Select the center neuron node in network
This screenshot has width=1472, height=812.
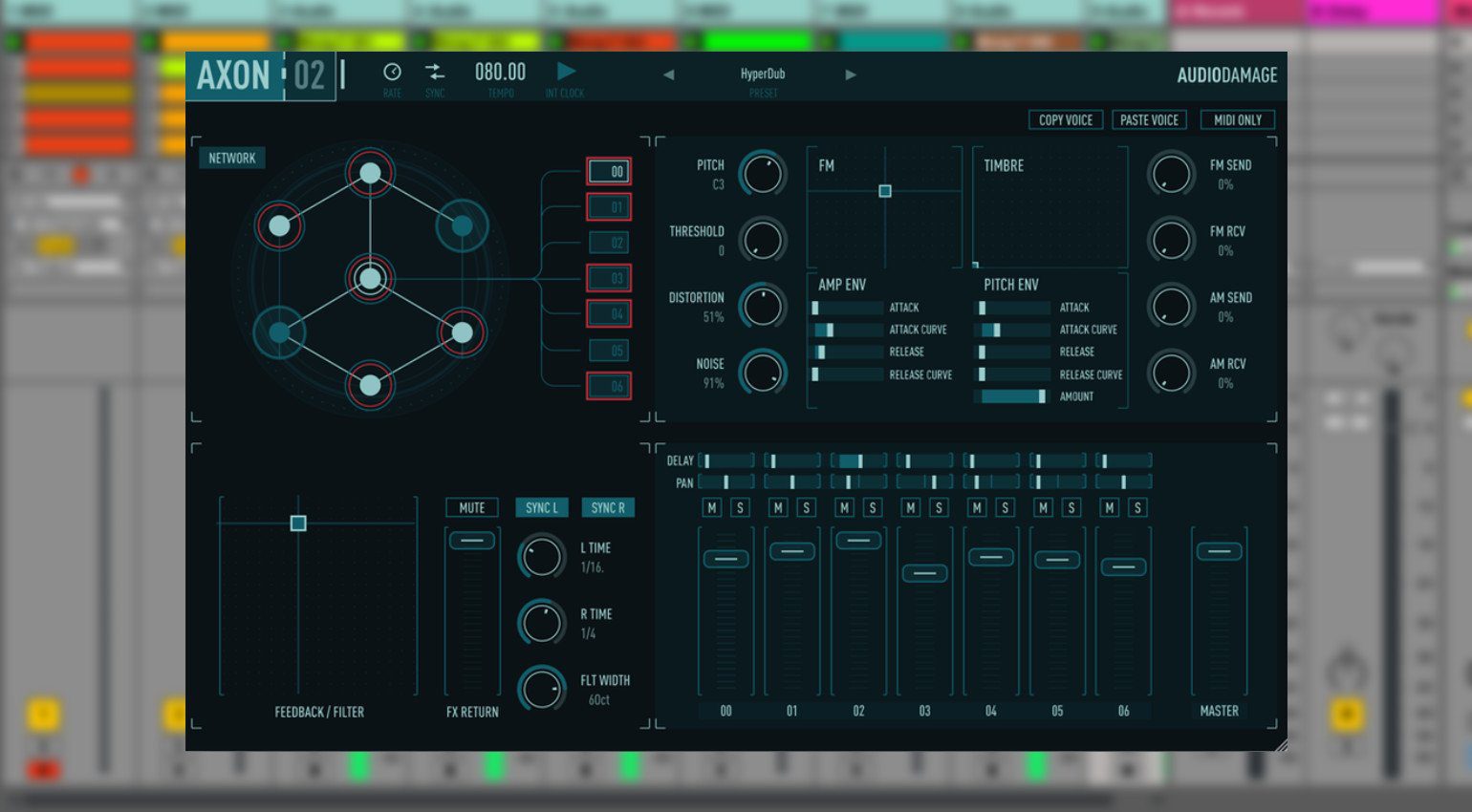(x=370, y=278)
